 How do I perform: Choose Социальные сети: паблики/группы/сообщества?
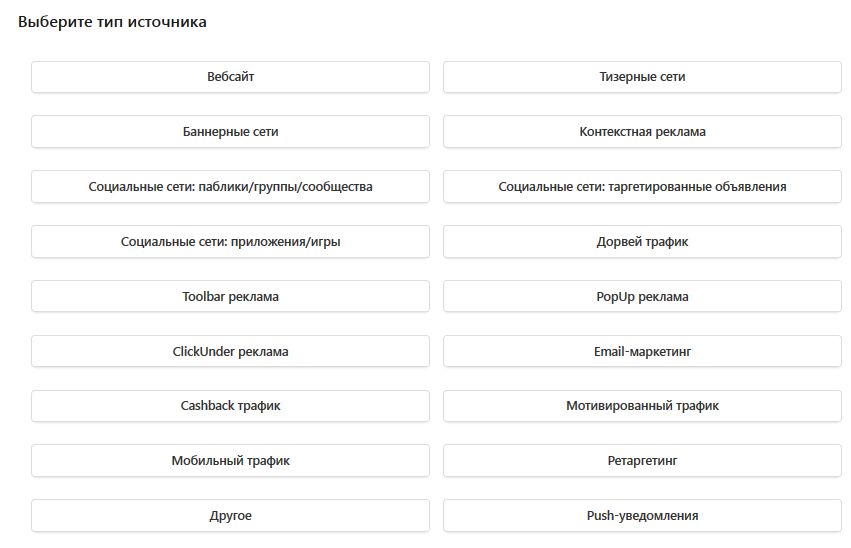[x=230, y=187]
